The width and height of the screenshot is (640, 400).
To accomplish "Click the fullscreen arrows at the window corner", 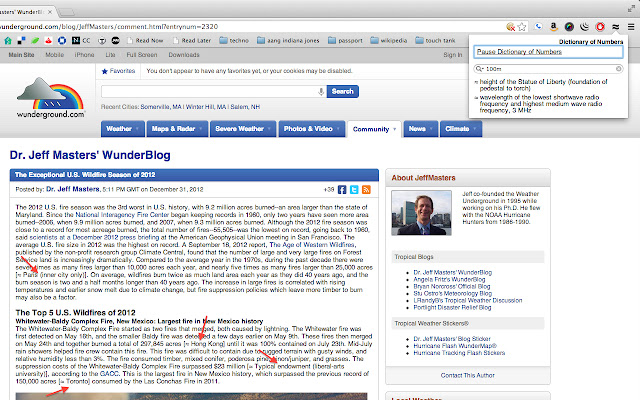I will (631, 8).
